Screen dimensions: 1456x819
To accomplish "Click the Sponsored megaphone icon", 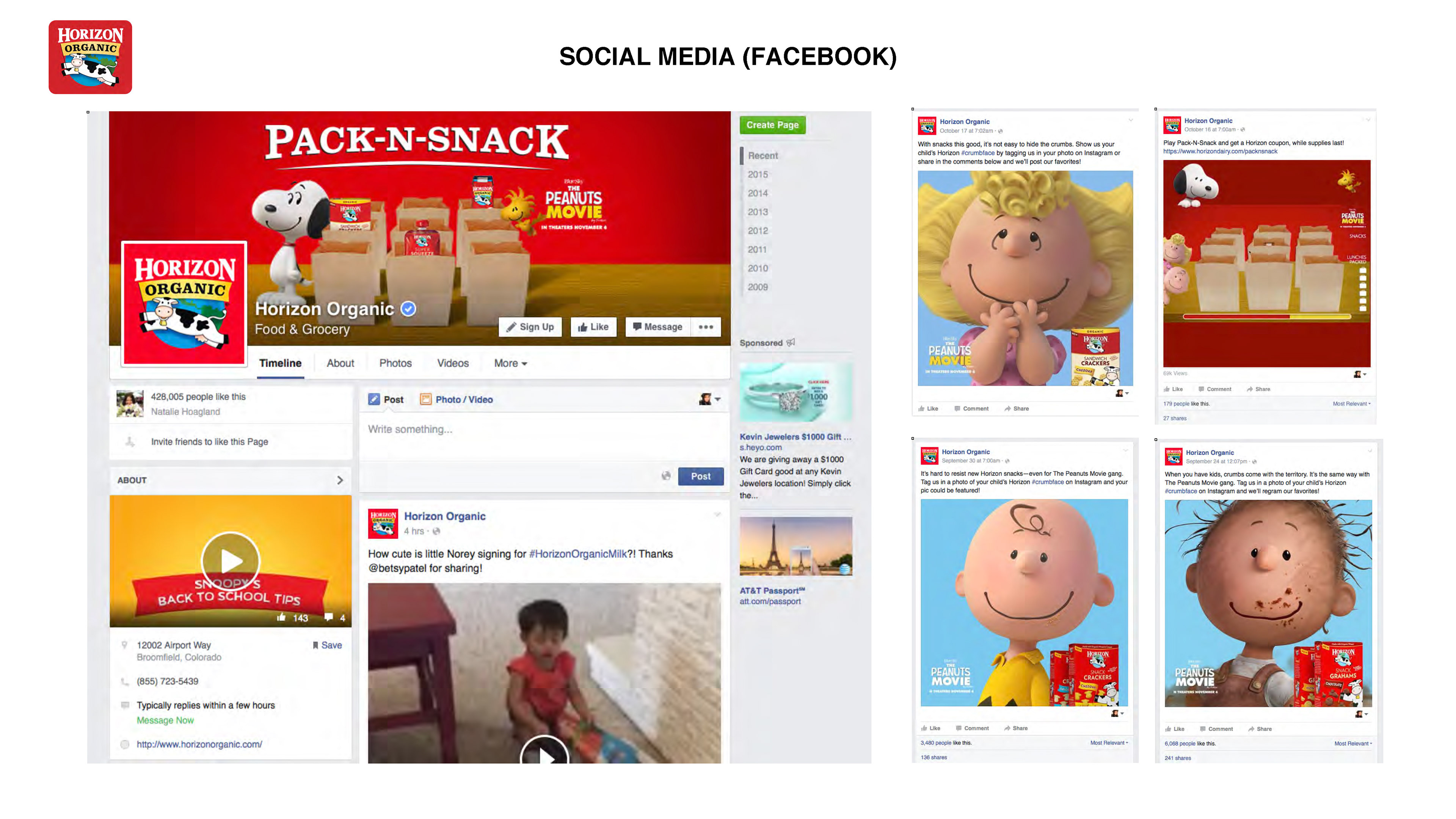I will click(791, 342).
